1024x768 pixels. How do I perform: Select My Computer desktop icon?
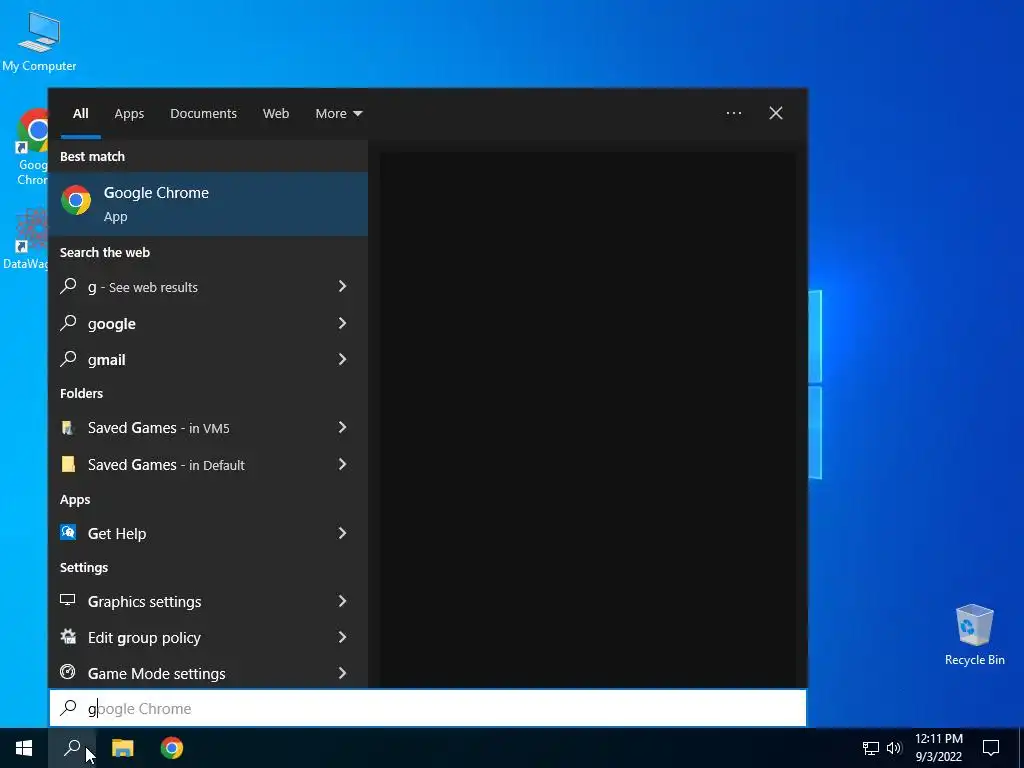point(39,42)
